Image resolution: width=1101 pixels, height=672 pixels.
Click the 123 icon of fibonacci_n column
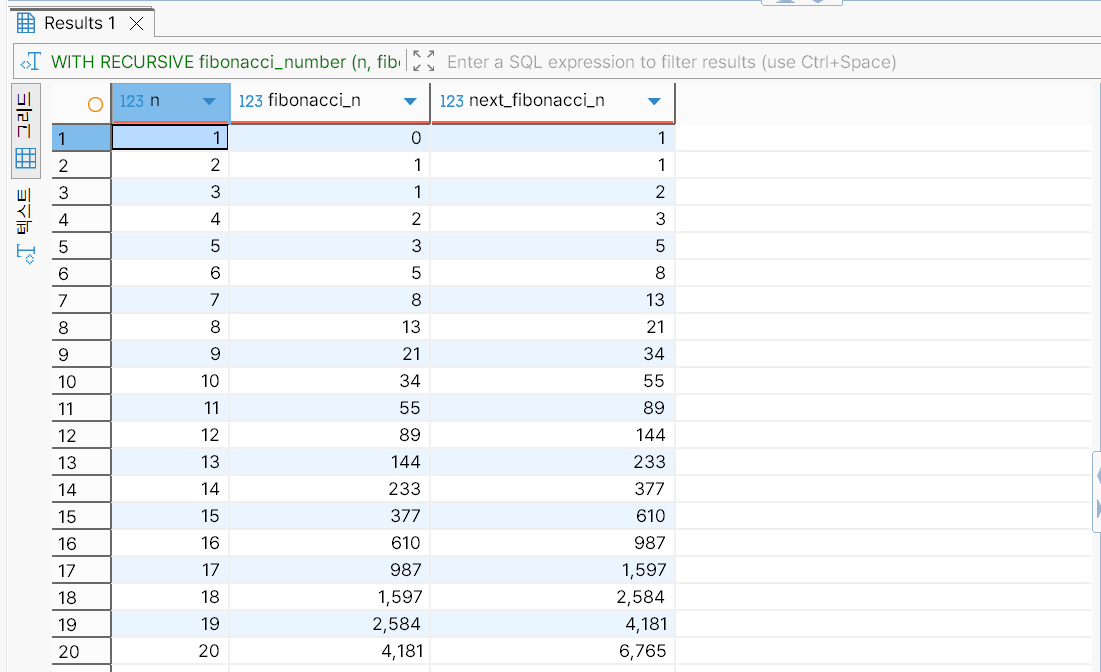point(251,101)
